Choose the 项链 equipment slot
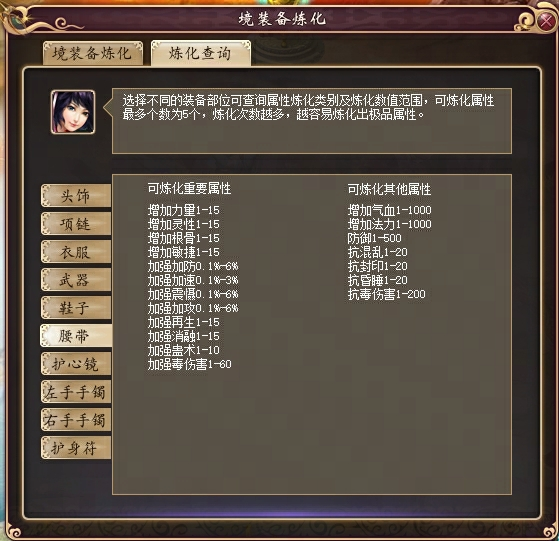The height and width of the screenshot is (541, 559). (x=76, y=224)
